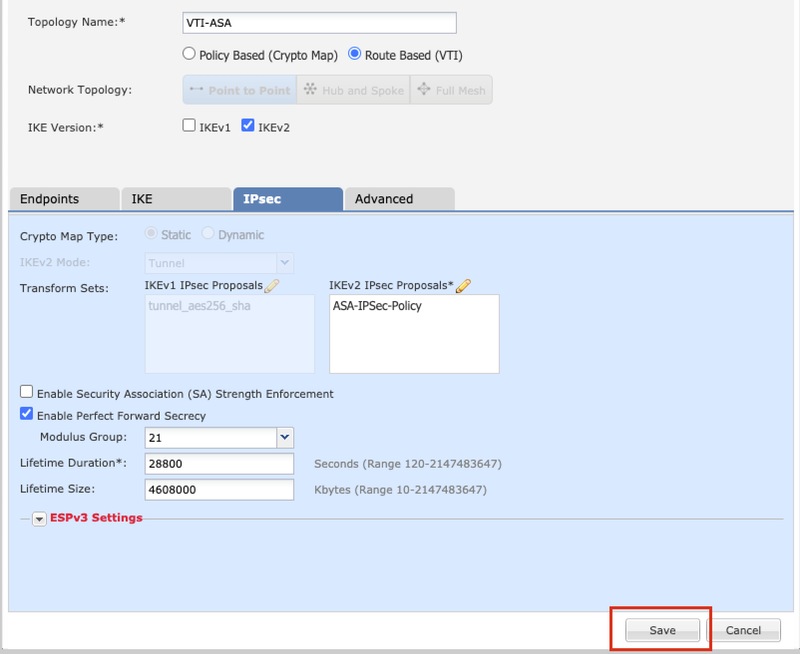The width and height of the screenshot is (800, 654).
Task: Switch to the Endpoints tab
Action: pos(64,199)
